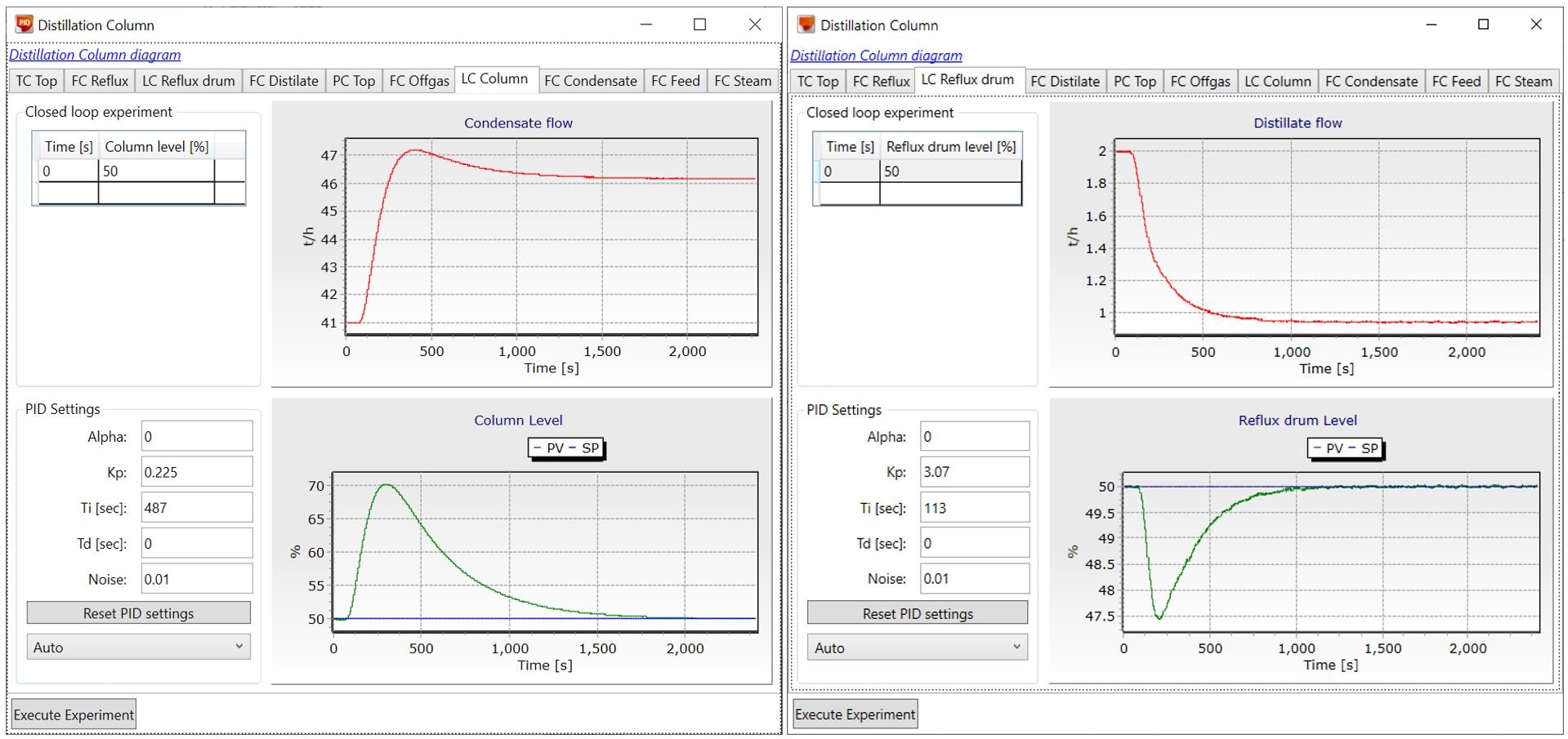Click the application icon in right window title bar
Image resolution: width=1568 pixels, height=739 pixels.
click(806, 24)
